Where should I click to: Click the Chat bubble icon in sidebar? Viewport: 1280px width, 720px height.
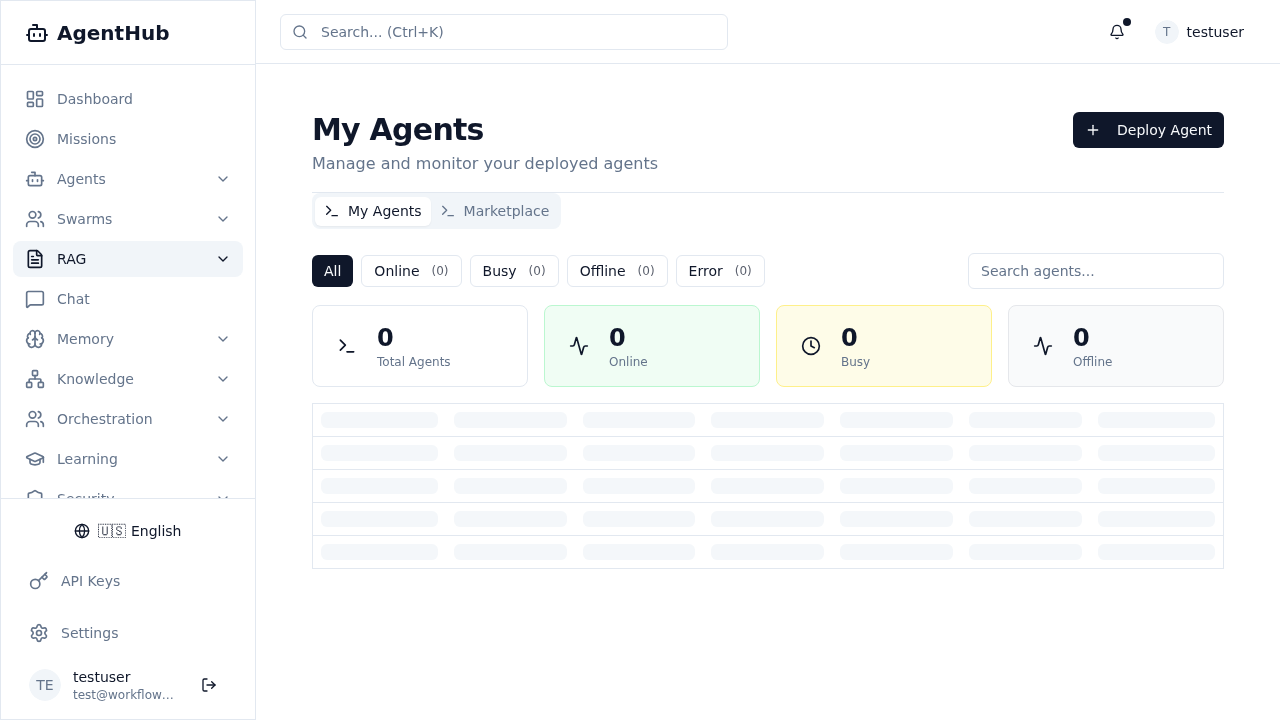[35, 299]
